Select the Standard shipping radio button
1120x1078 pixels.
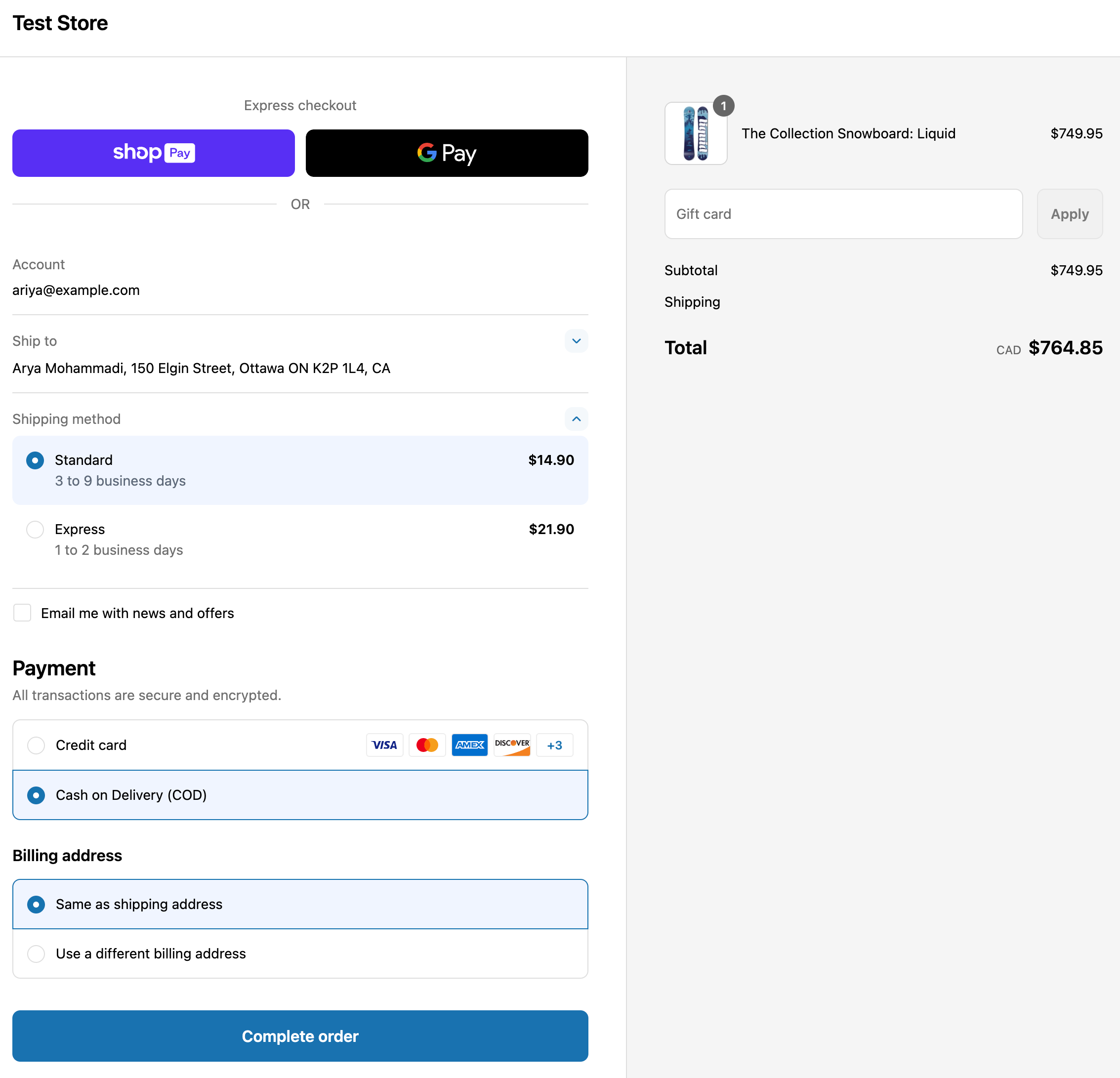(36, 460)
